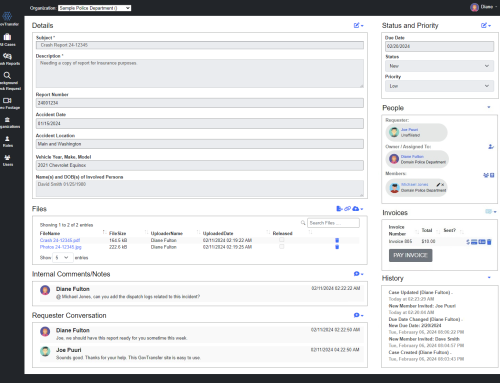Open Background Check Request in sidebar
Screen dimensions: 500x383
click(x=8, y=81)
